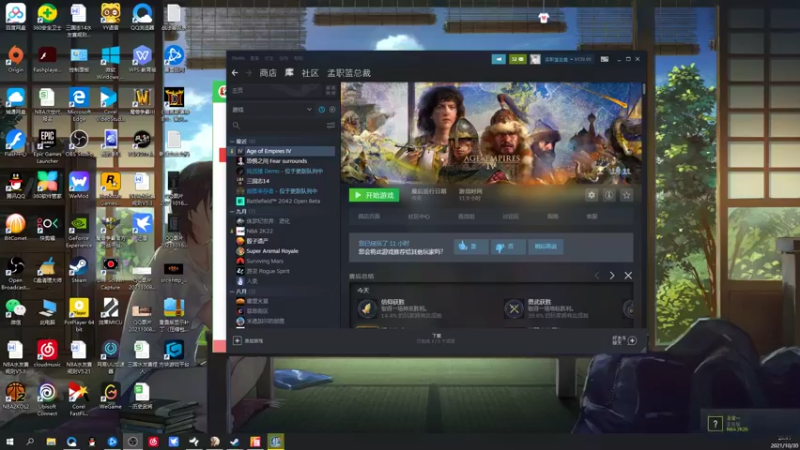Screen dimensions: 800x450
Task: Toggle library grid collections view icon
Action: point(330,90)
